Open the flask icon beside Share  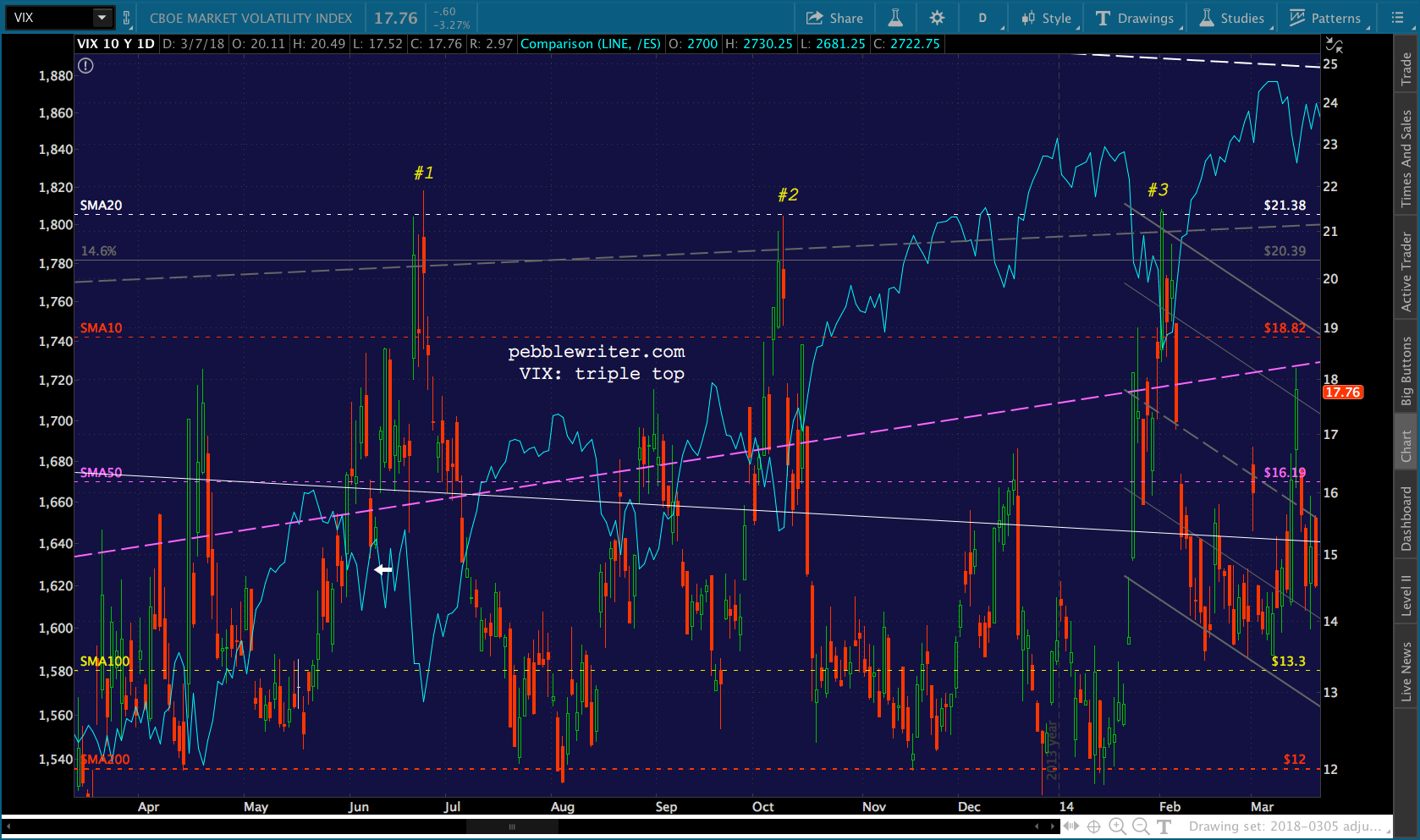pyautogui.click(x=894, y=18)
